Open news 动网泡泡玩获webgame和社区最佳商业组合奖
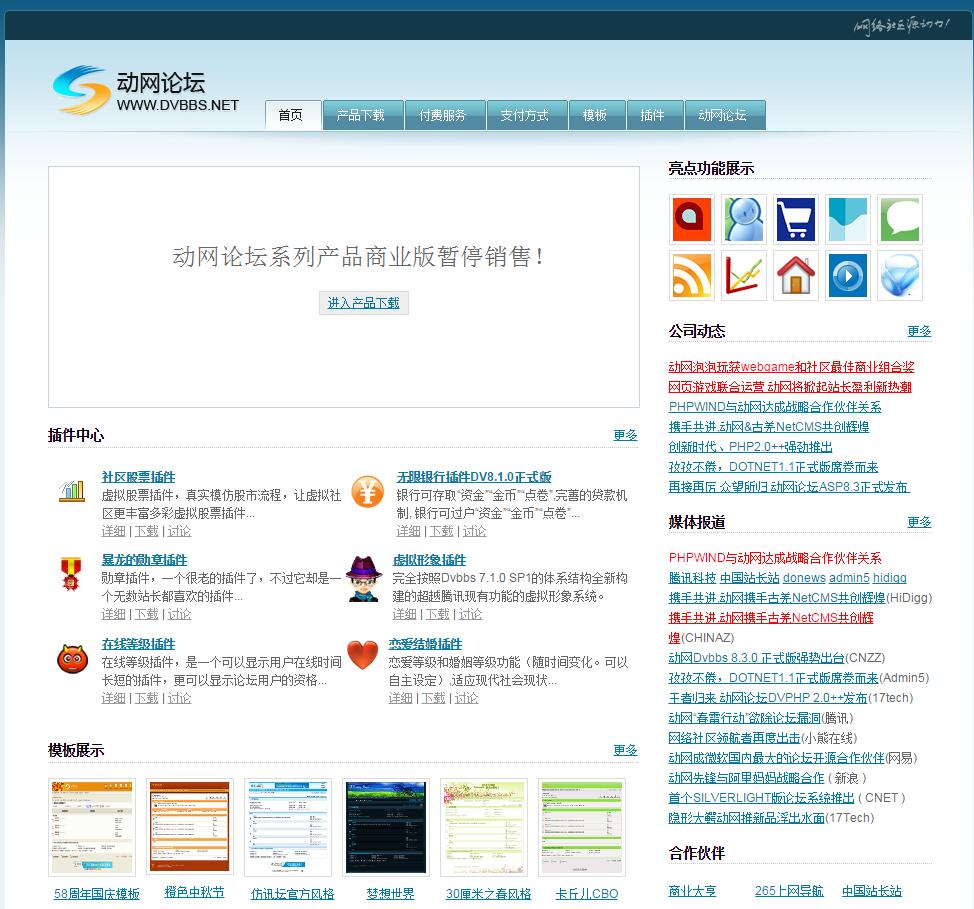The image size is (974, 909). (791, 367)
